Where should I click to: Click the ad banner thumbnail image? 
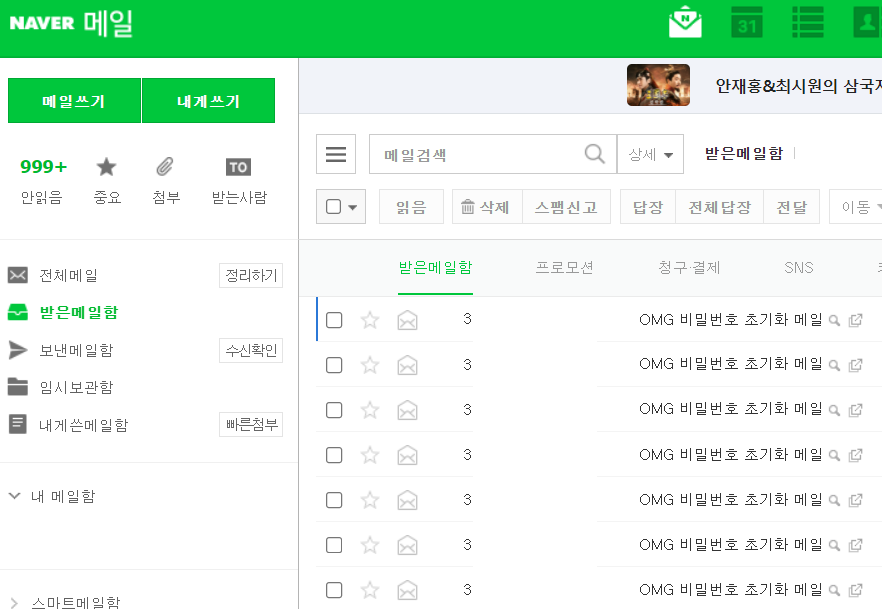(658, 85)
